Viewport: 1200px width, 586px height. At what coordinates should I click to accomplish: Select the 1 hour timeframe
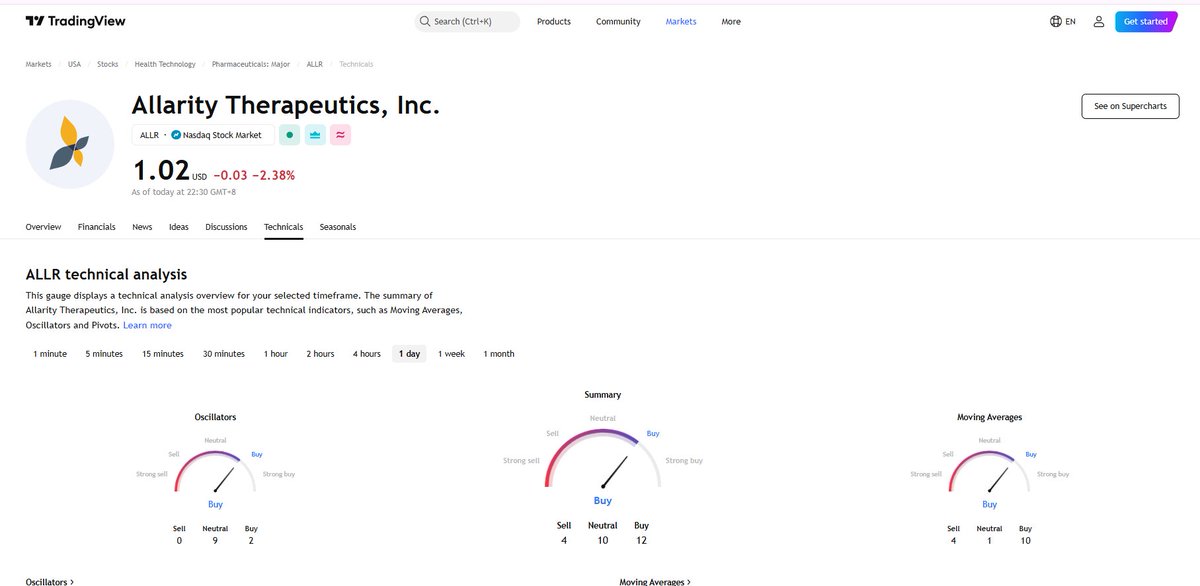point(276,354)
